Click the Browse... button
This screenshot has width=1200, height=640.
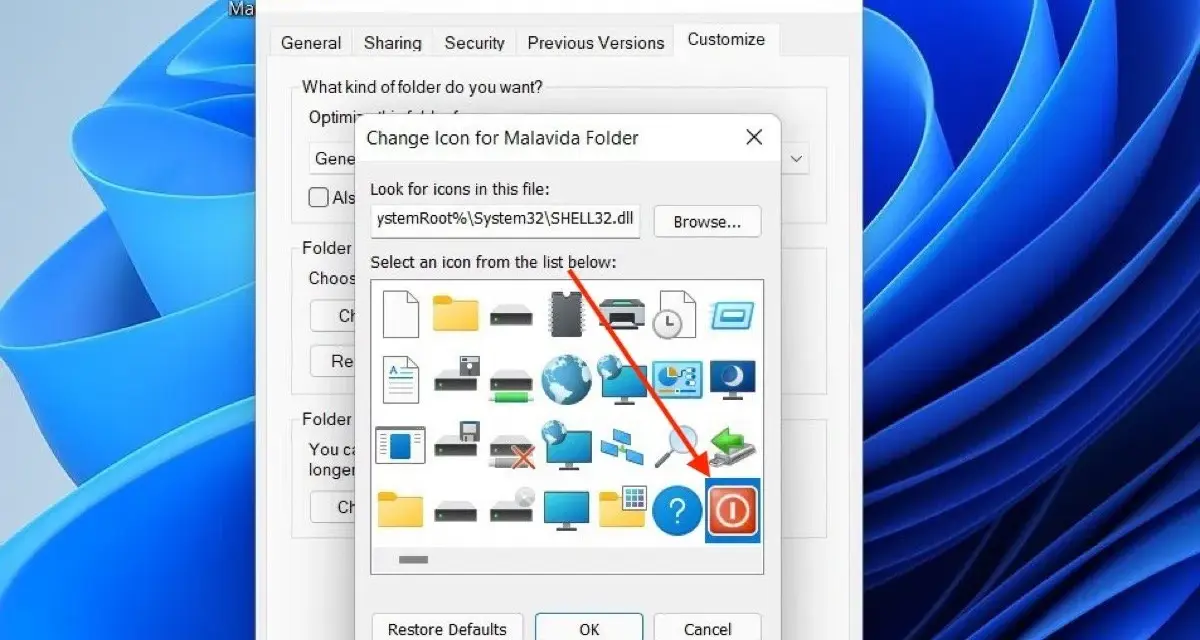click(707, 222)
